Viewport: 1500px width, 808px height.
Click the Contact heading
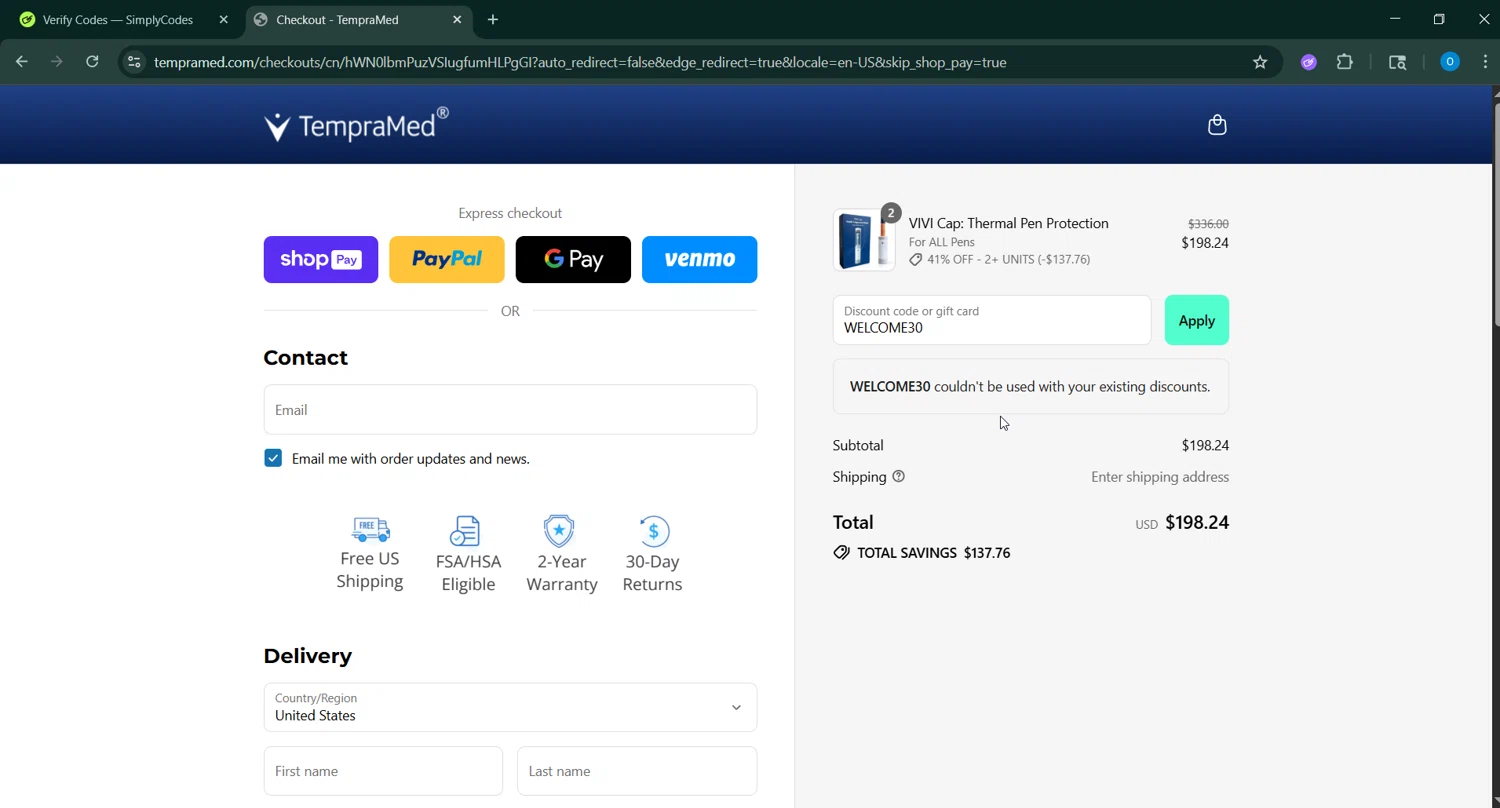click(x=306, y=358)
